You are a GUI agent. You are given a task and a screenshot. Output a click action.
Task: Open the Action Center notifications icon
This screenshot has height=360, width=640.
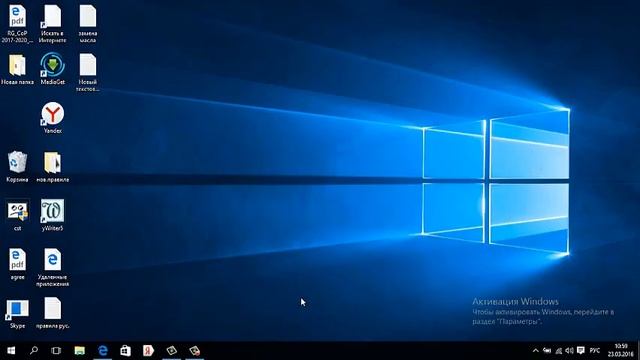tap(581, 351)
